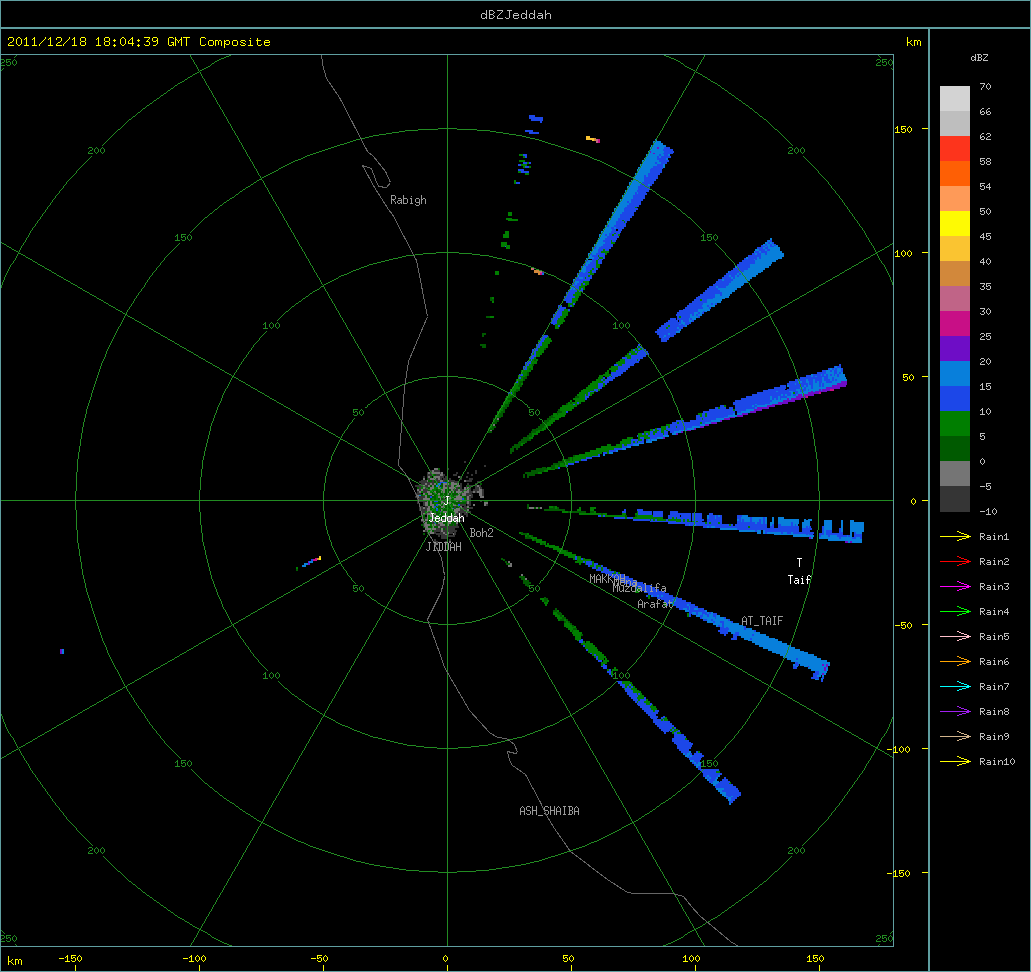Click the Rain10 legend label

pyautogui.click(x=997, y=762)
